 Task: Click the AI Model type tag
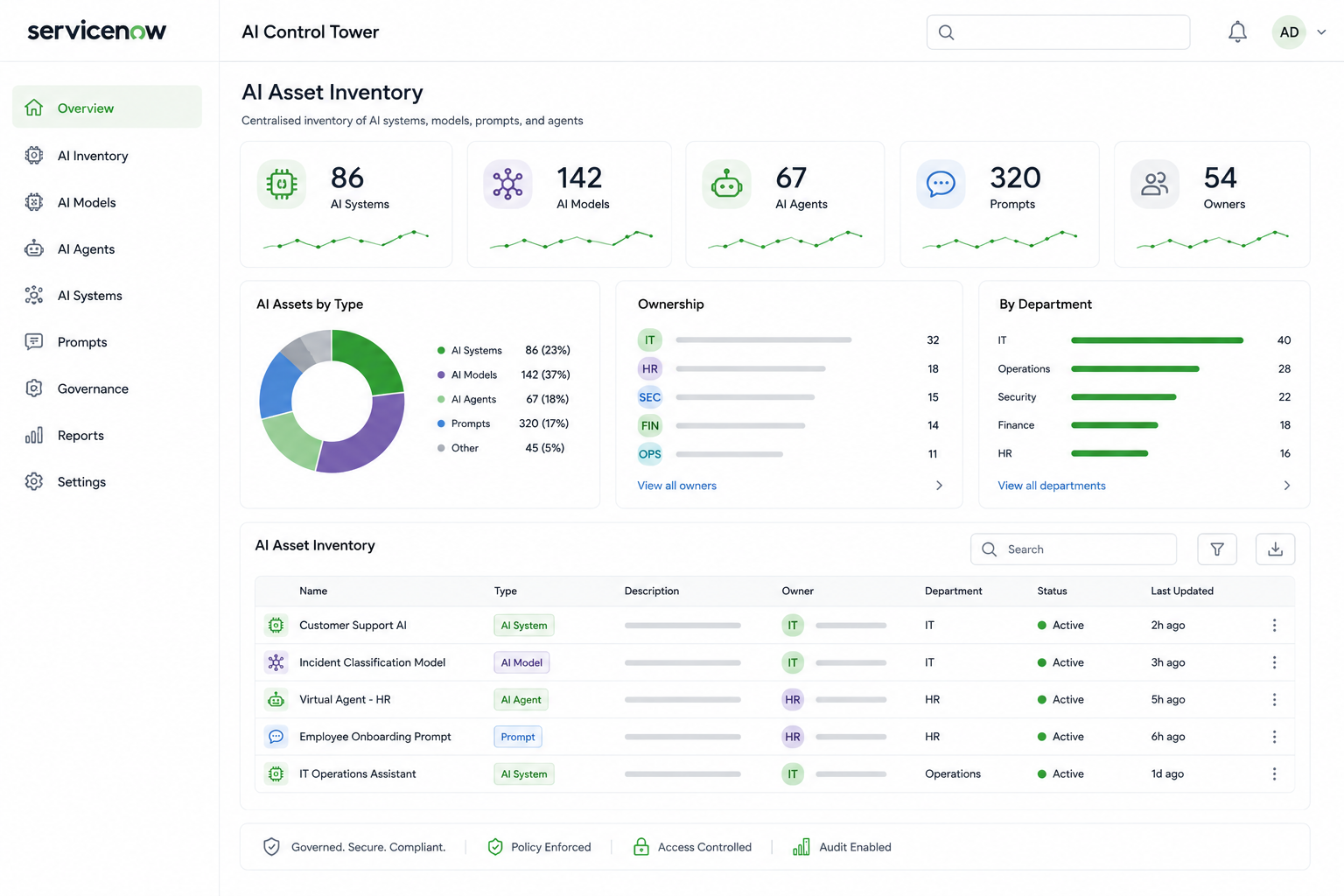(521, 662)
